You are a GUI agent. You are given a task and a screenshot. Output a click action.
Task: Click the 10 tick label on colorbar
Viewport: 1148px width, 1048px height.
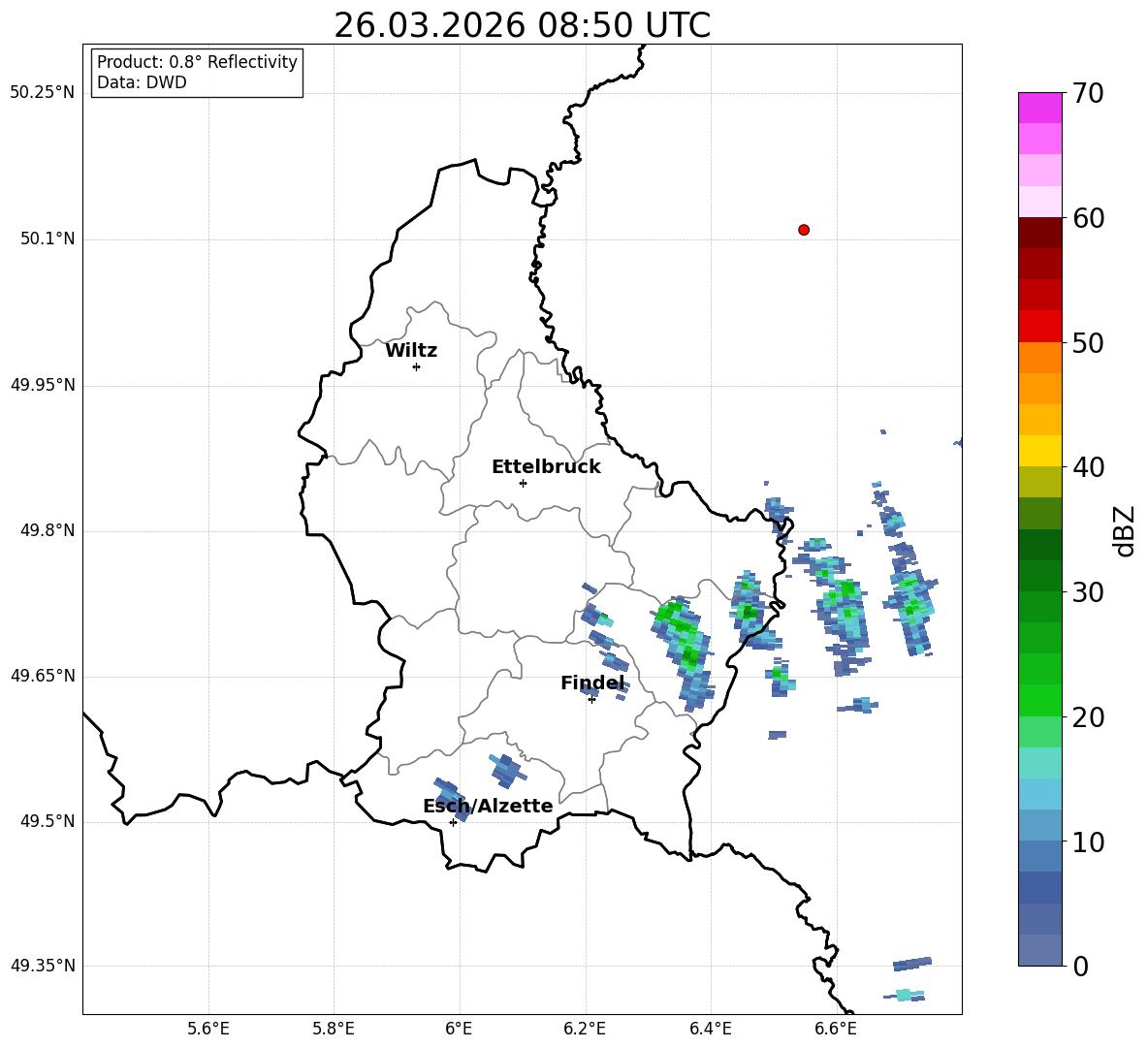(1088, 842)
